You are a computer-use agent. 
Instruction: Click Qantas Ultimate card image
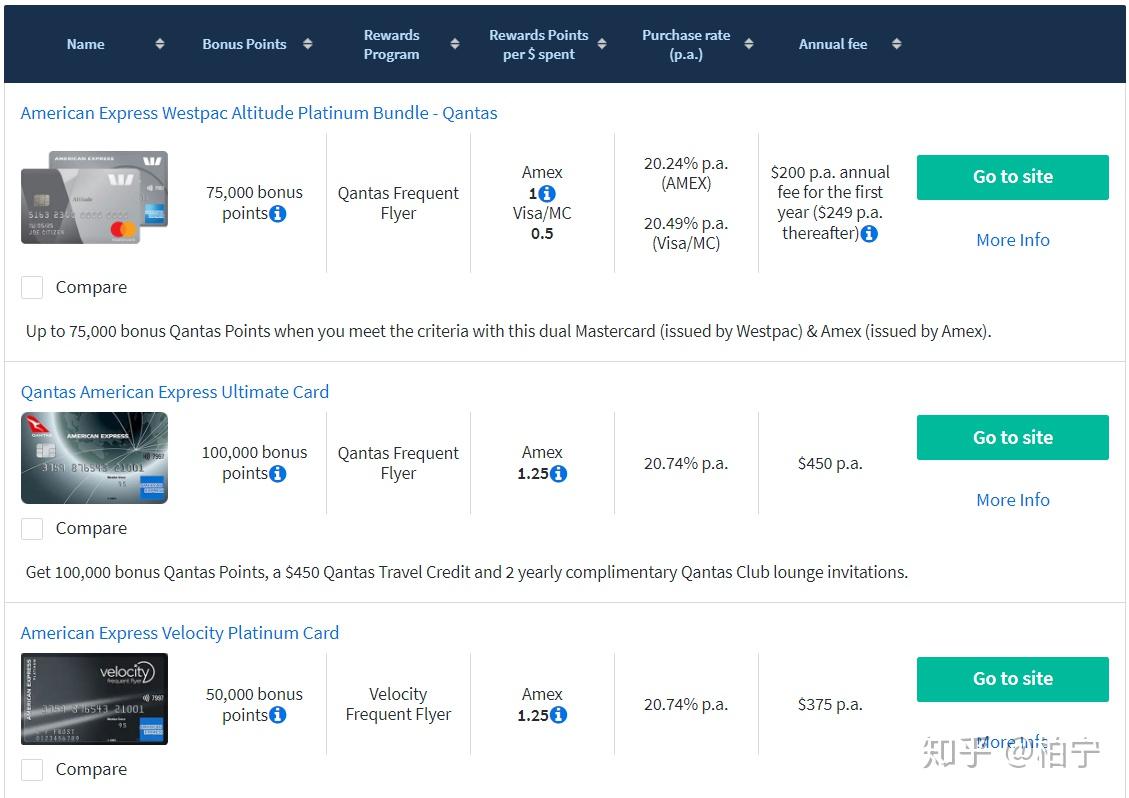tap(94, 458)
